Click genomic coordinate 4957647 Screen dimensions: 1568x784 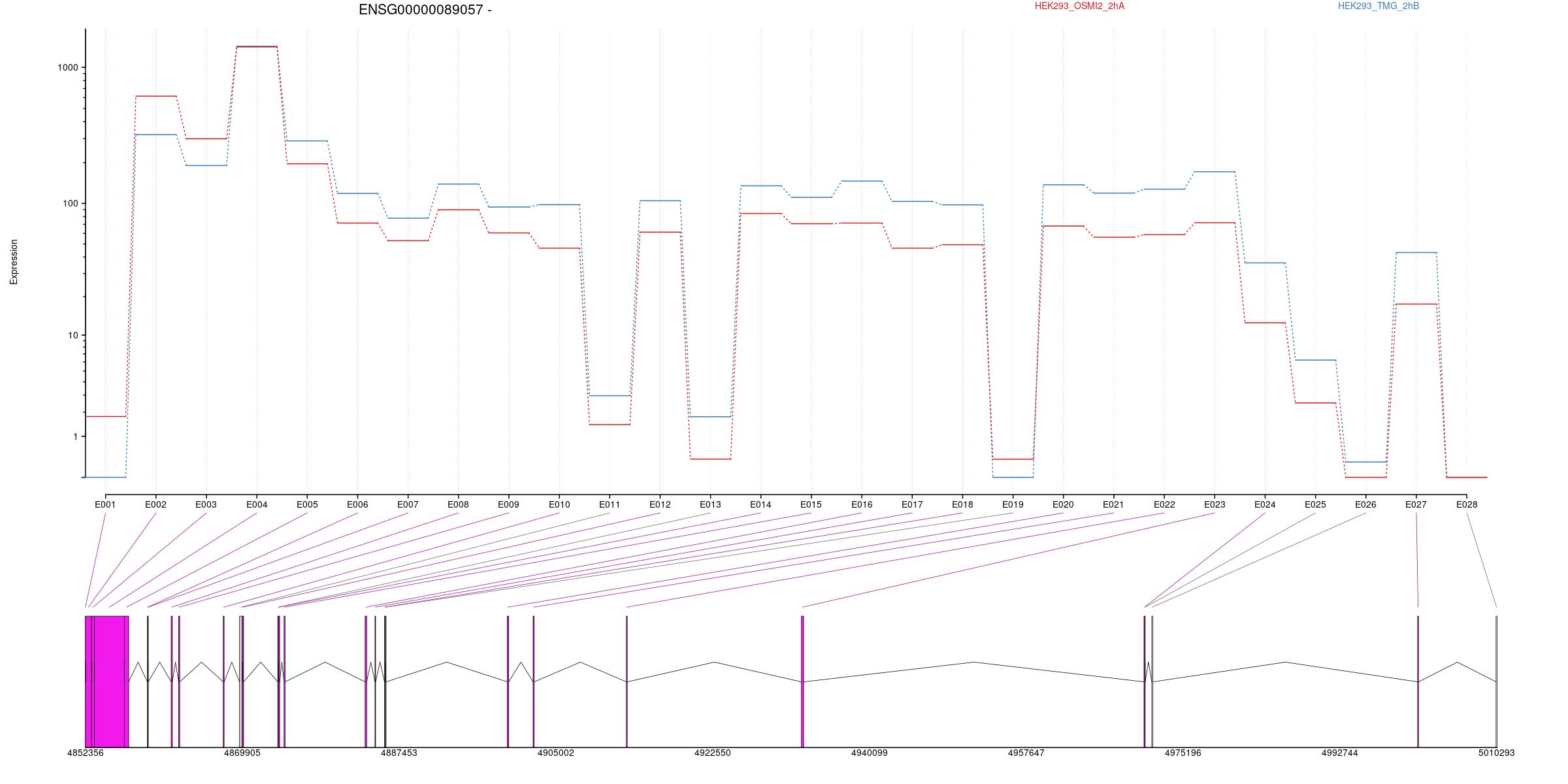tap(1026, 753)
